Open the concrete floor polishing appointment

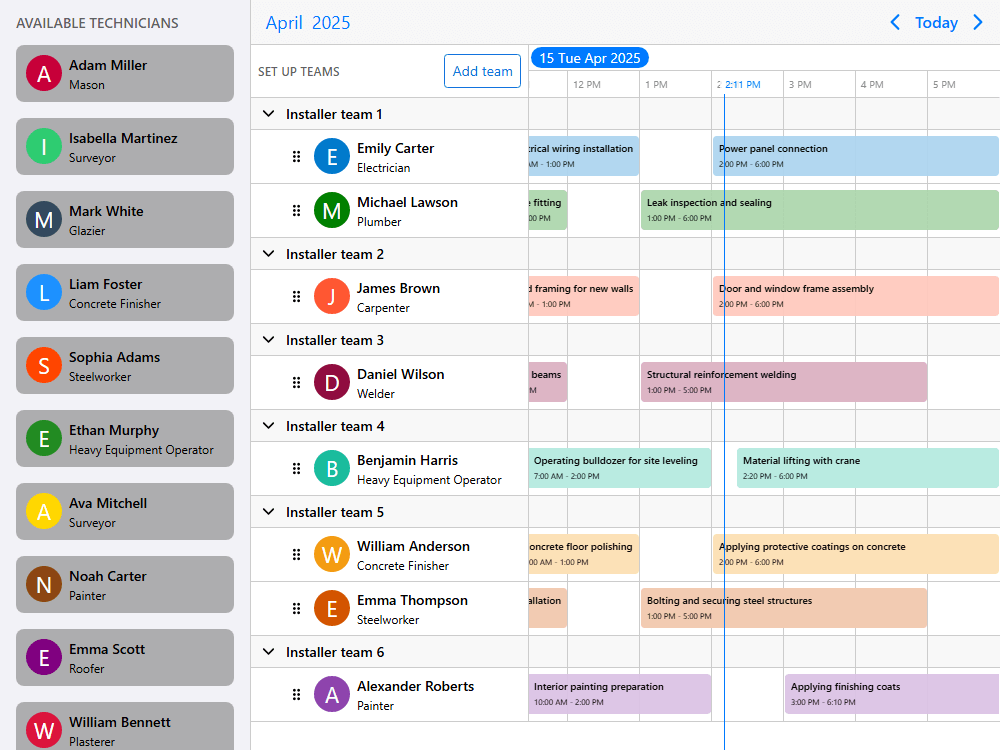coord(584,554)
